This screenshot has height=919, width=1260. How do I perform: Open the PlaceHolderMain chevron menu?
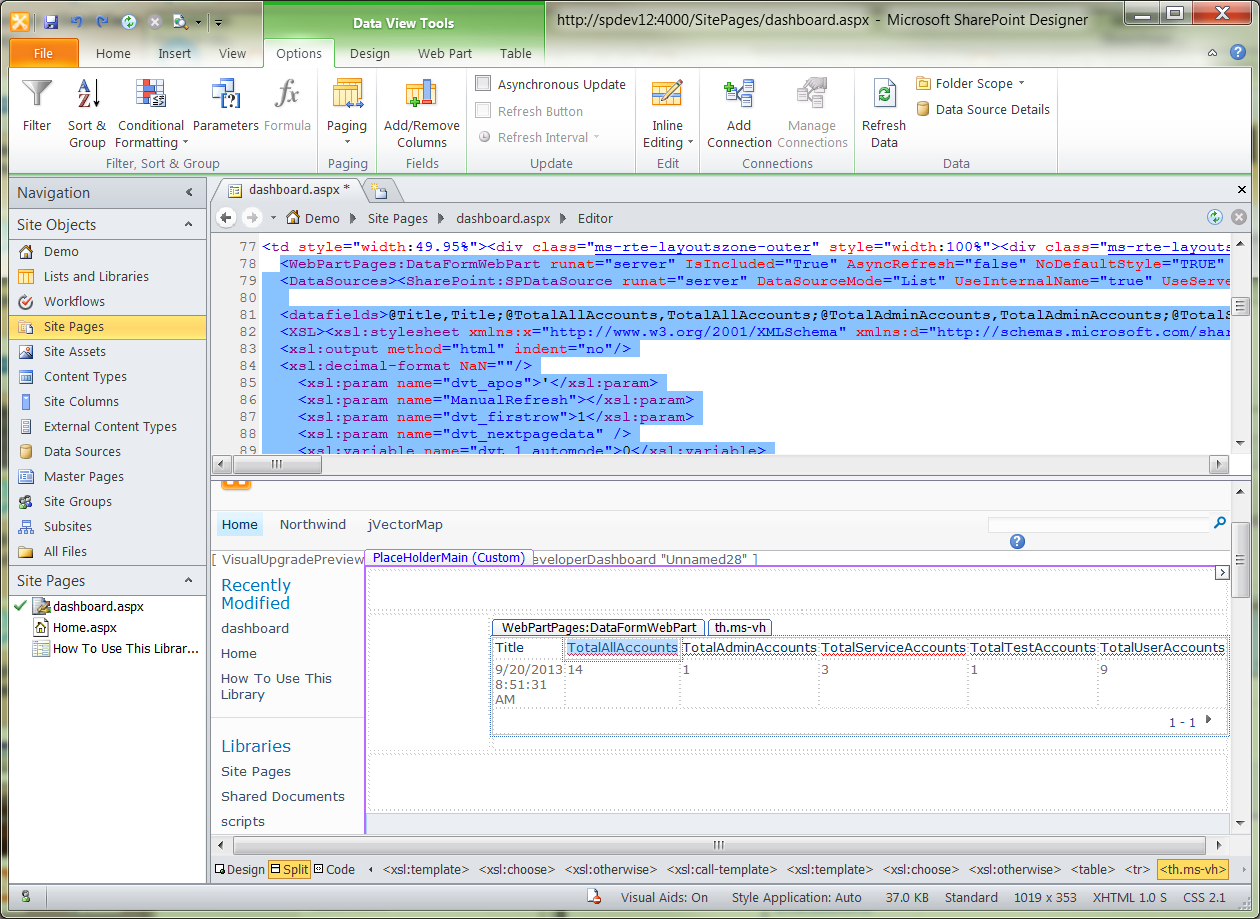1221,572
